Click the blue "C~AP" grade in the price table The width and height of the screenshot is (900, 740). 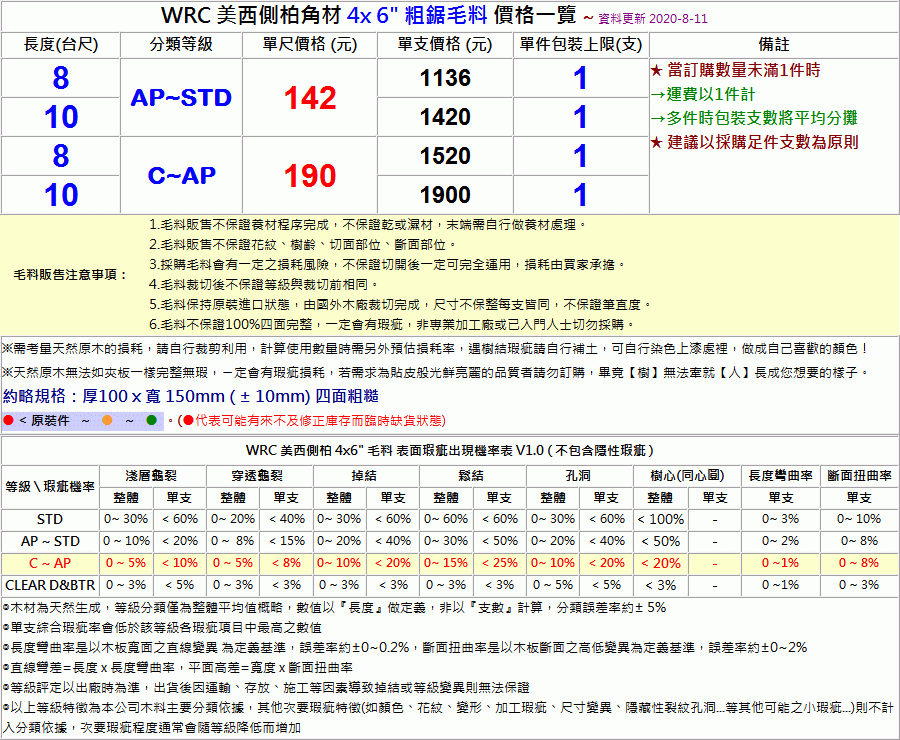(x=181, y=176)
